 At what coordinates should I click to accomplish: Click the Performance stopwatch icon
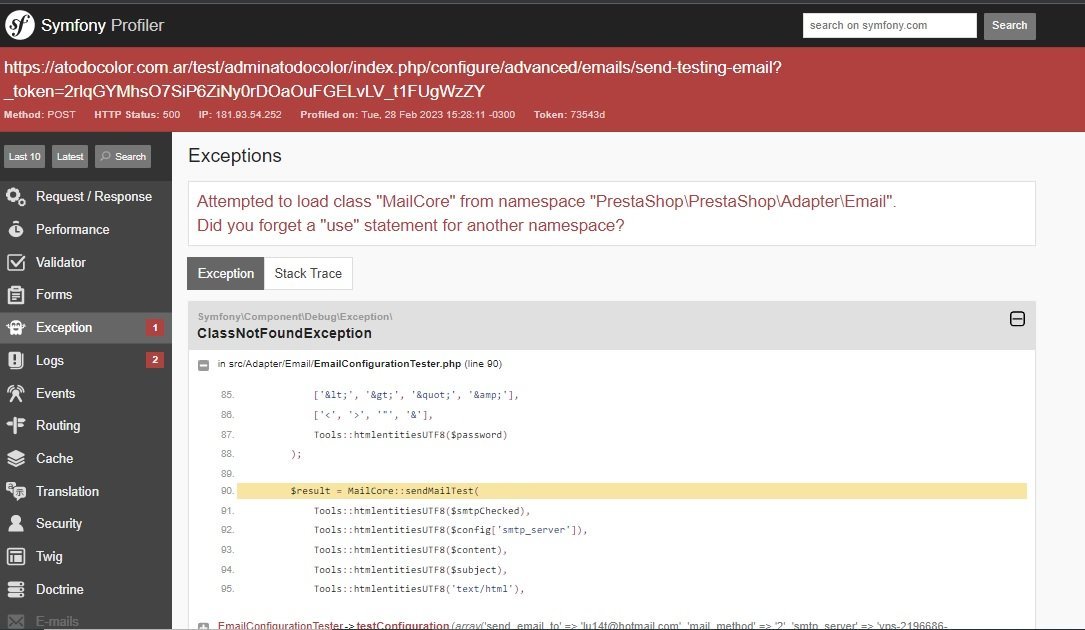point(16,229)
